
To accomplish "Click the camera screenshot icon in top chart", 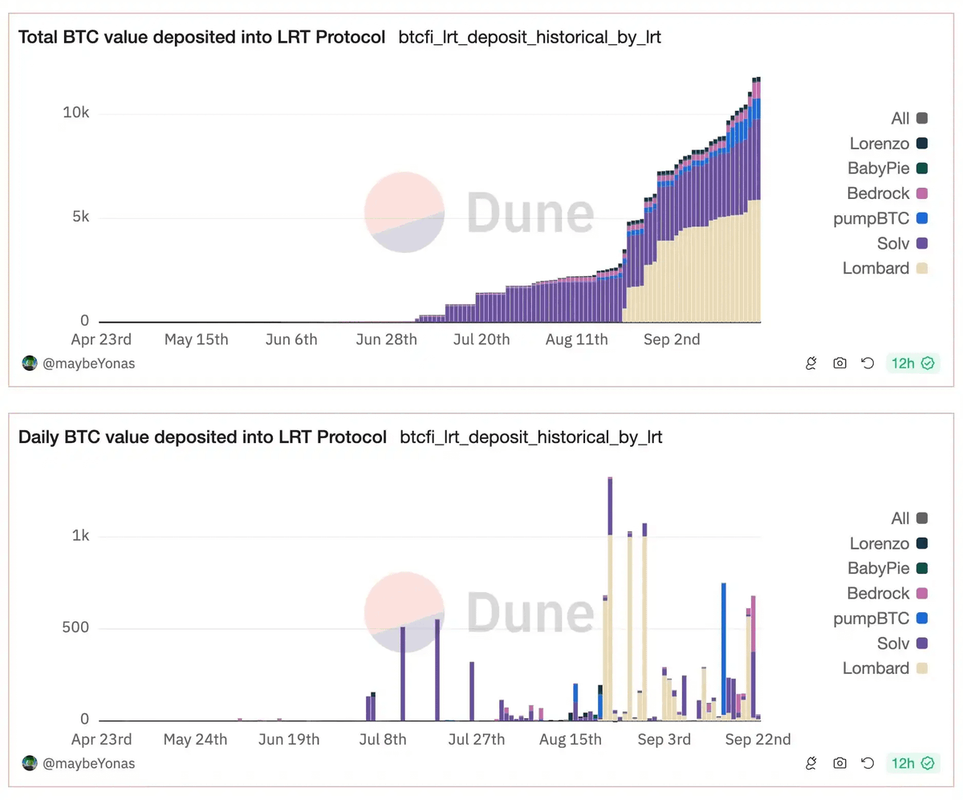I will [x=840, y=363].
